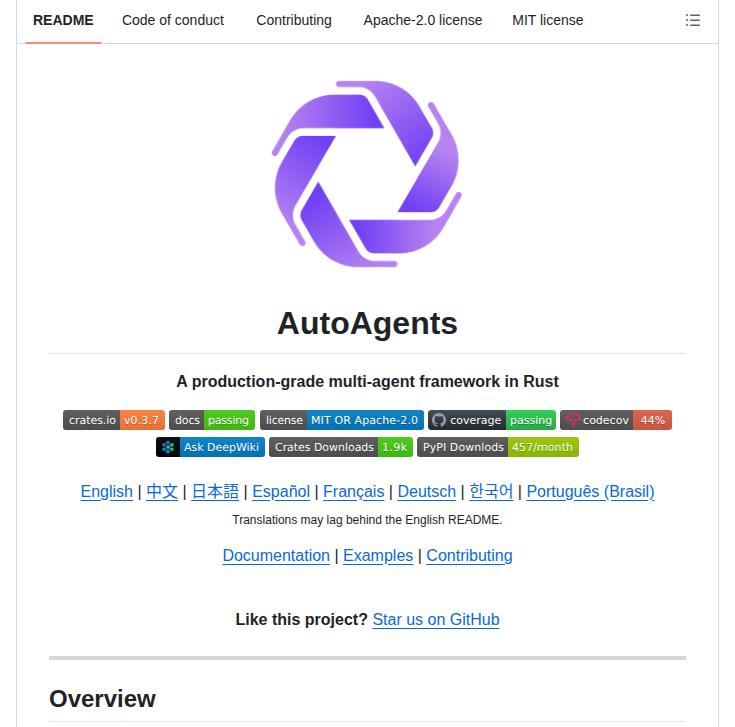
Task: Click the Star us on GitHub link
Action: [x=436, y=619]
